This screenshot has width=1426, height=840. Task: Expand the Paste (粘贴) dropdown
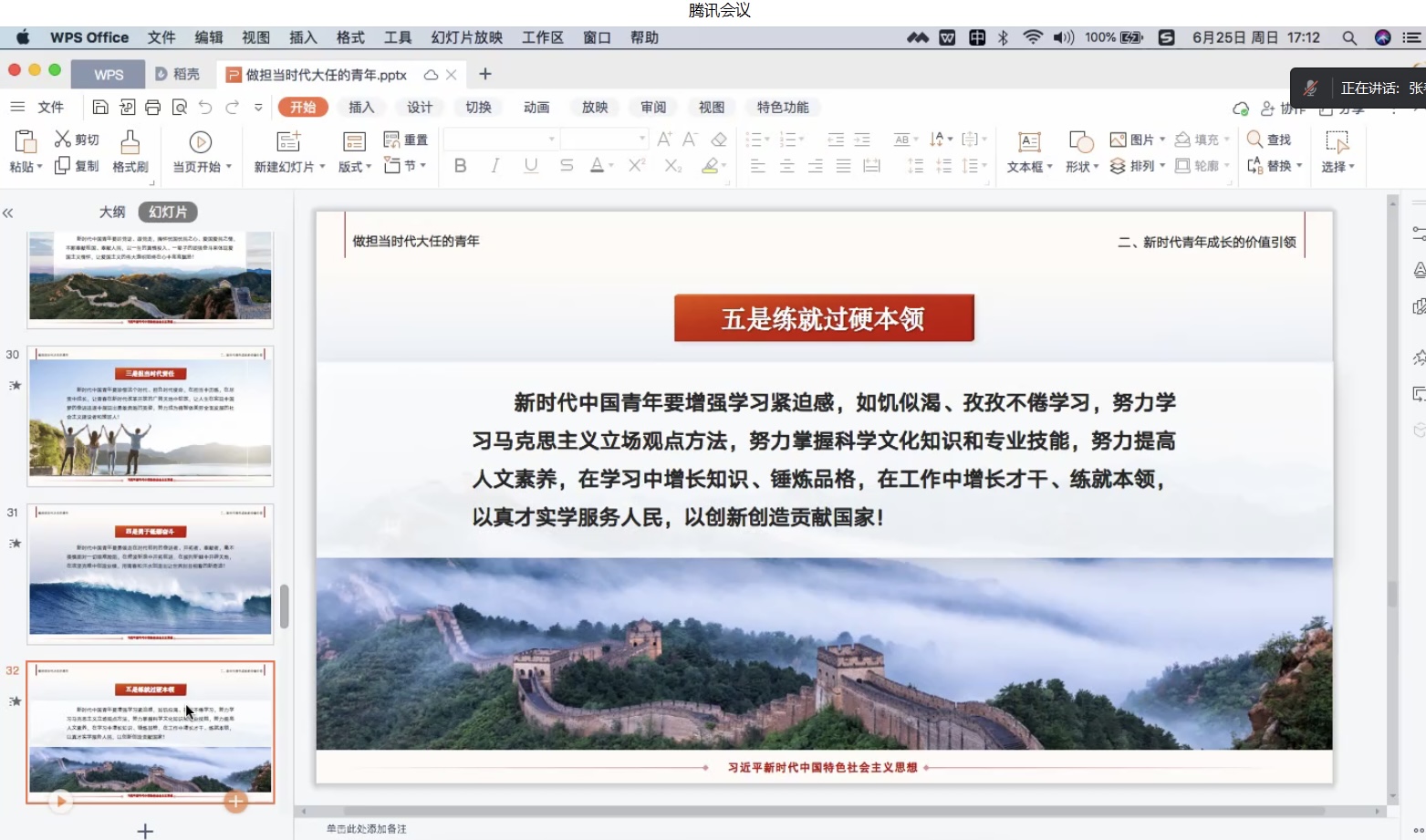pos(39,167)
